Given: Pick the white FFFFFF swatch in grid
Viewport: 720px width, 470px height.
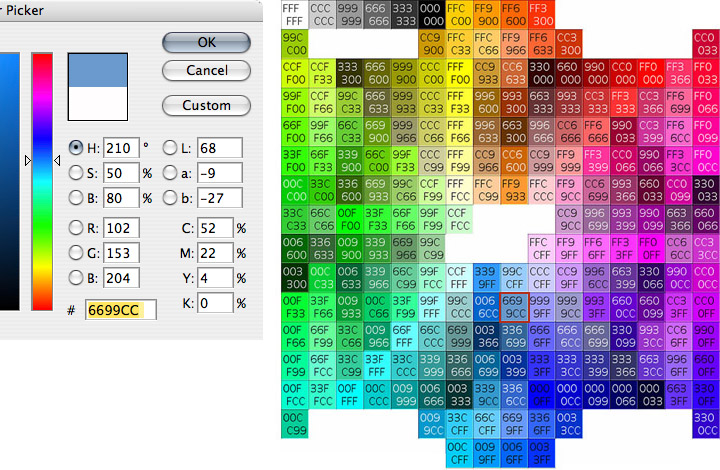Looking at the screenshot, I should (x=293, y=14).
